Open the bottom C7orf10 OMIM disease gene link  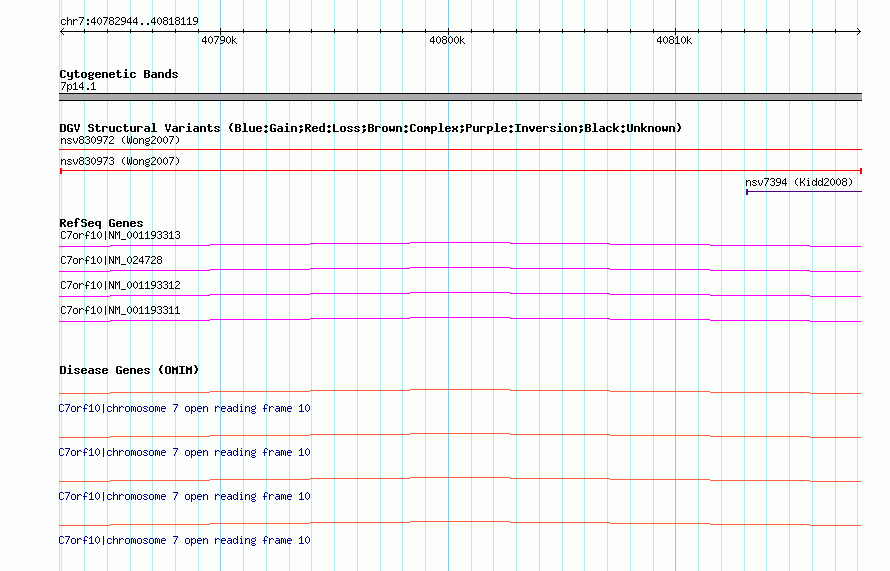click(x=184, y=540)
